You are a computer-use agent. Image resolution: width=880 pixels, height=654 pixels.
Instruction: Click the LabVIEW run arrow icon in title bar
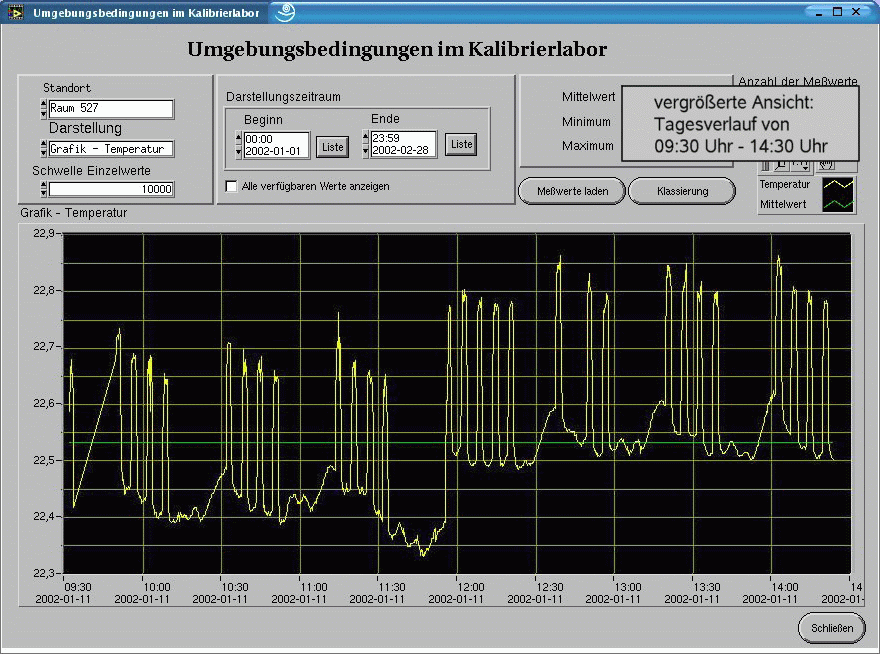point(15,12)
